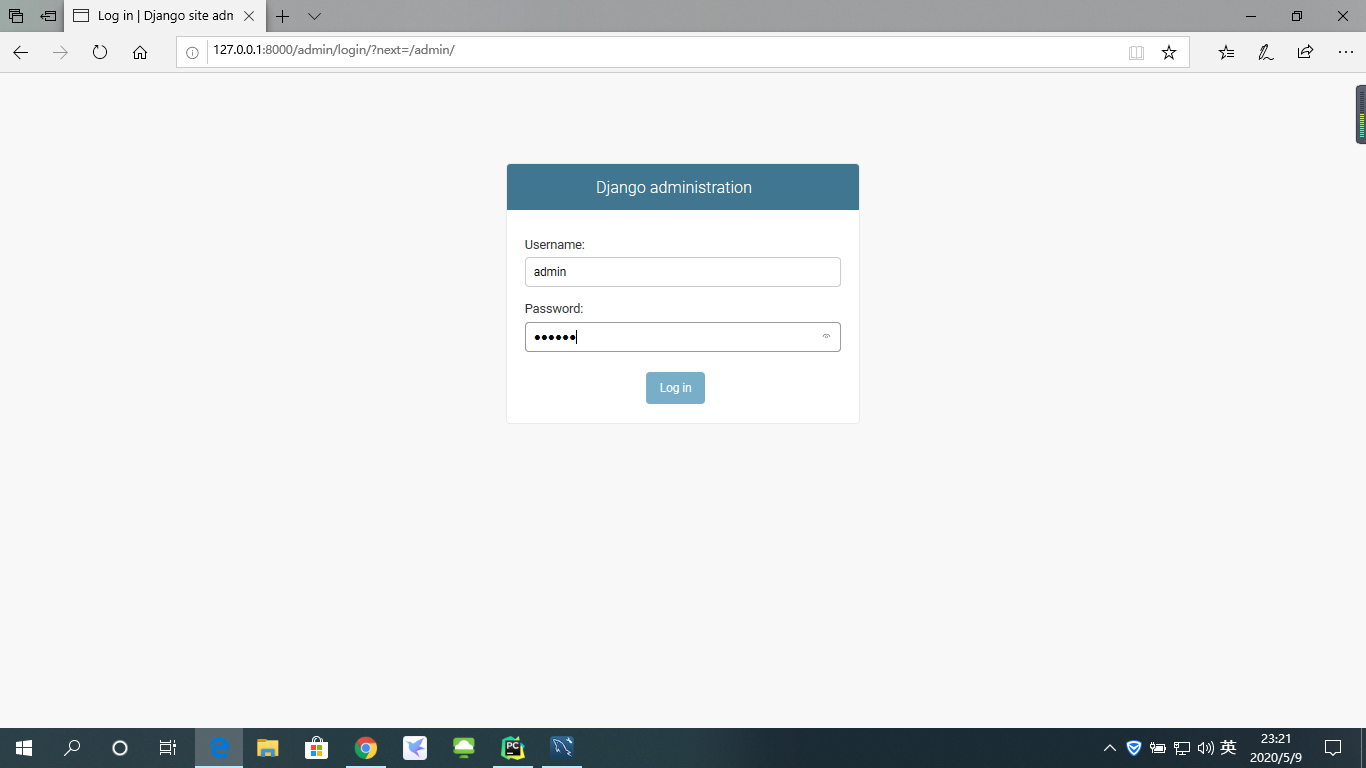Screen dimensions: 1366x768
Task: Open the blue bird app on taskbar
Action: point(414,747)
